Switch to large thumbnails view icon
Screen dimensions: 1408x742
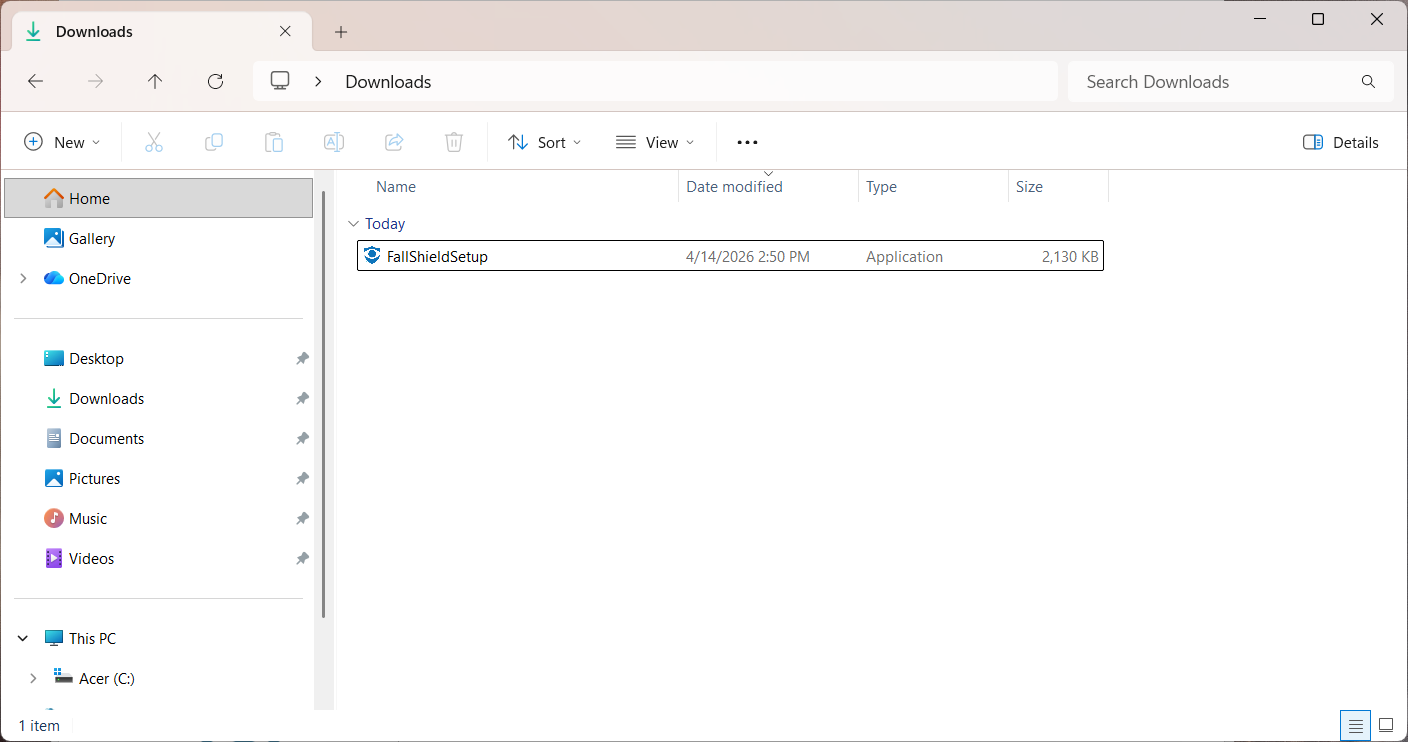coord(1386,725)
